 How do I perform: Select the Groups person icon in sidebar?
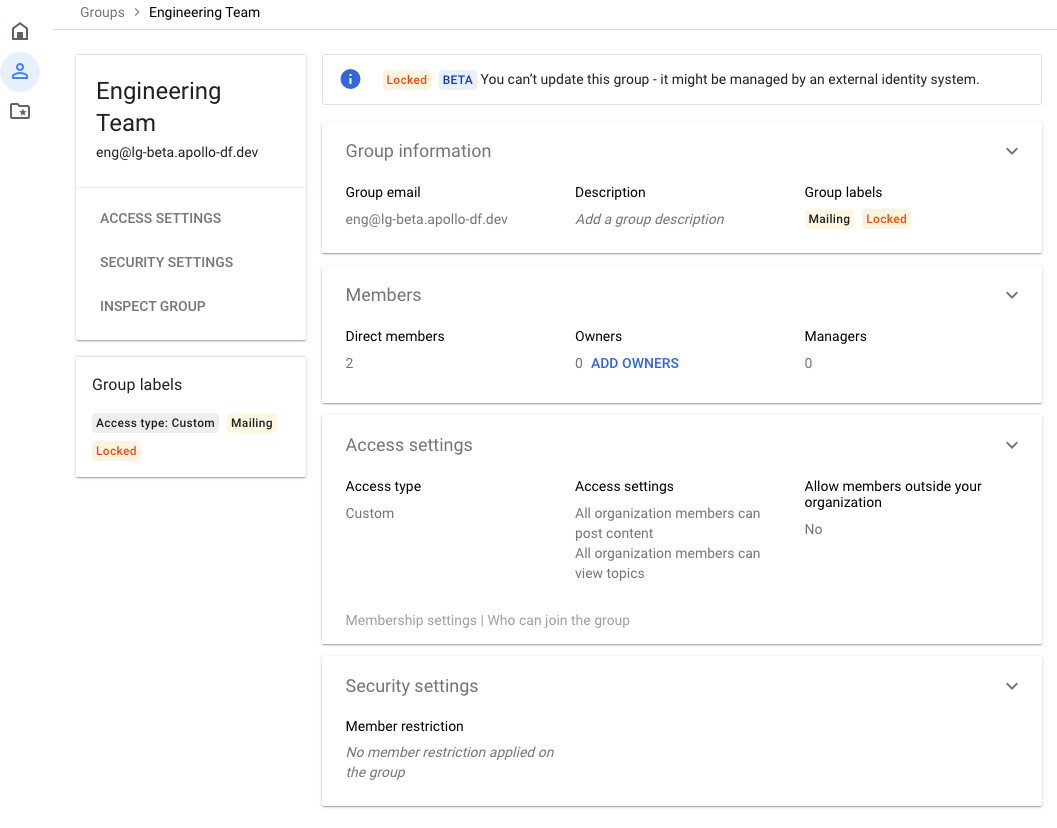click(x=20, y=71)
